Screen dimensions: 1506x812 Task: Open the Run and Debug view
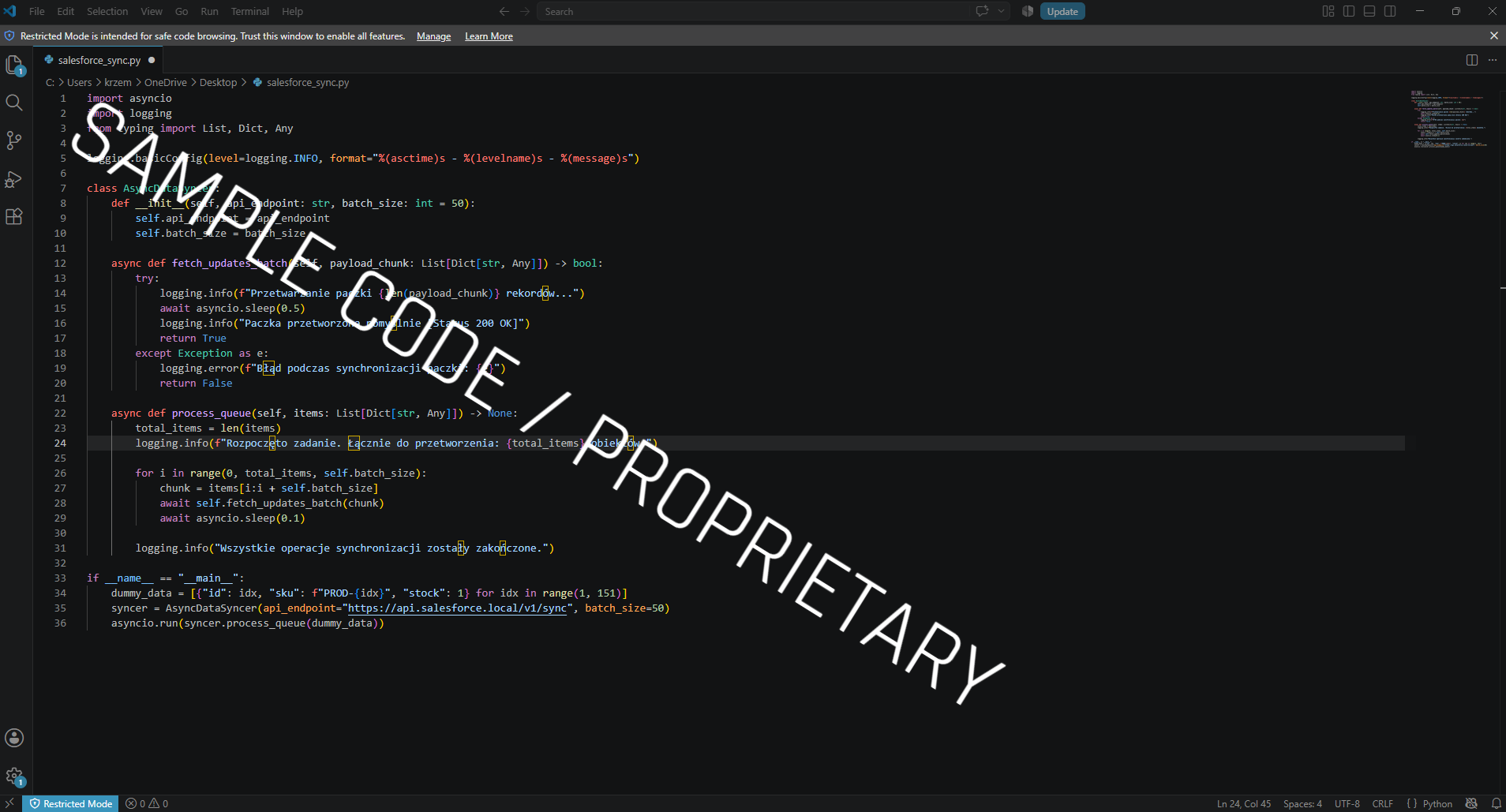click(14, 179)
